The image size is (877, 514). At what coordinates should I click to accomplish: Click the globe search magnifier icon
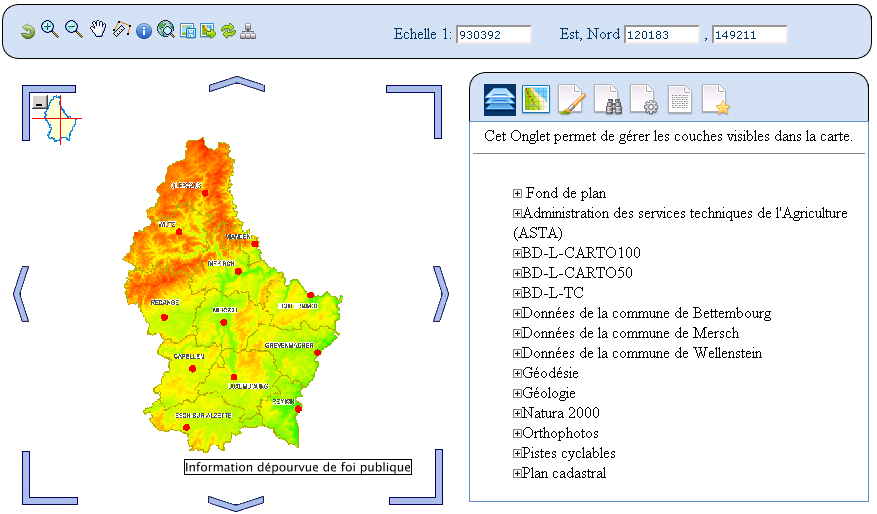coord(166,30)
